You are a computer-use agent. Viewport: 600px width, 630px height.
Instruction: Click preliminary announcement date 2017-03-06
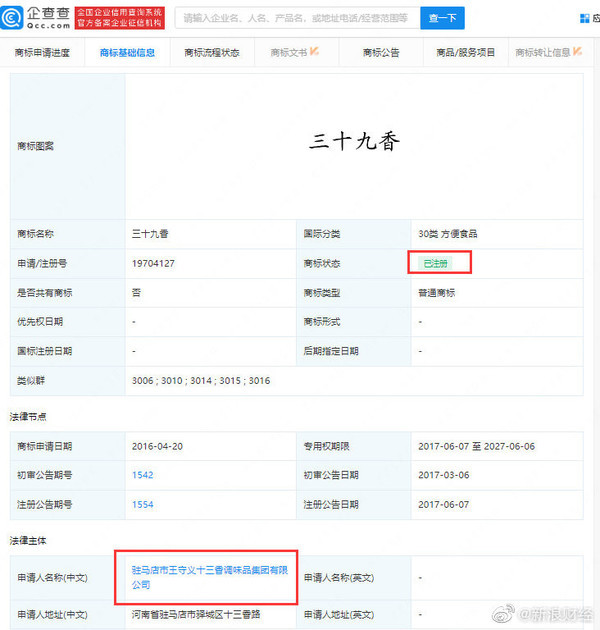pyautogui.click(x=444, y=475)
